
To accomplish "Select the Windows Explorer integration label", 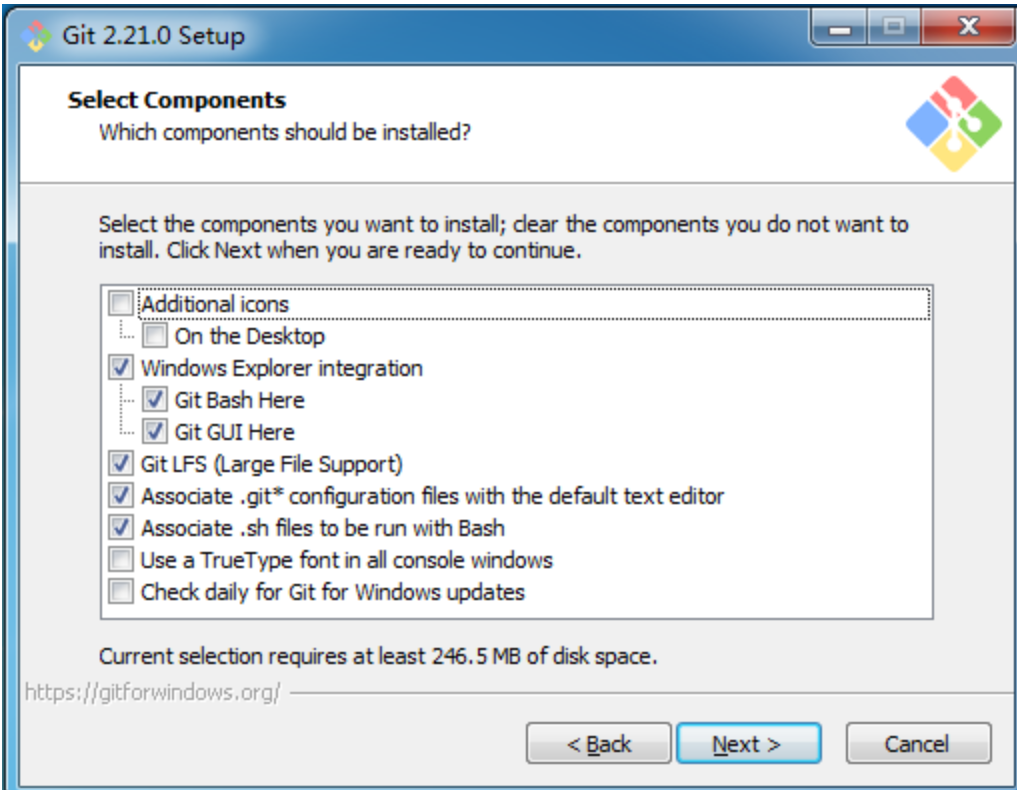I will [x=281, y=368].
